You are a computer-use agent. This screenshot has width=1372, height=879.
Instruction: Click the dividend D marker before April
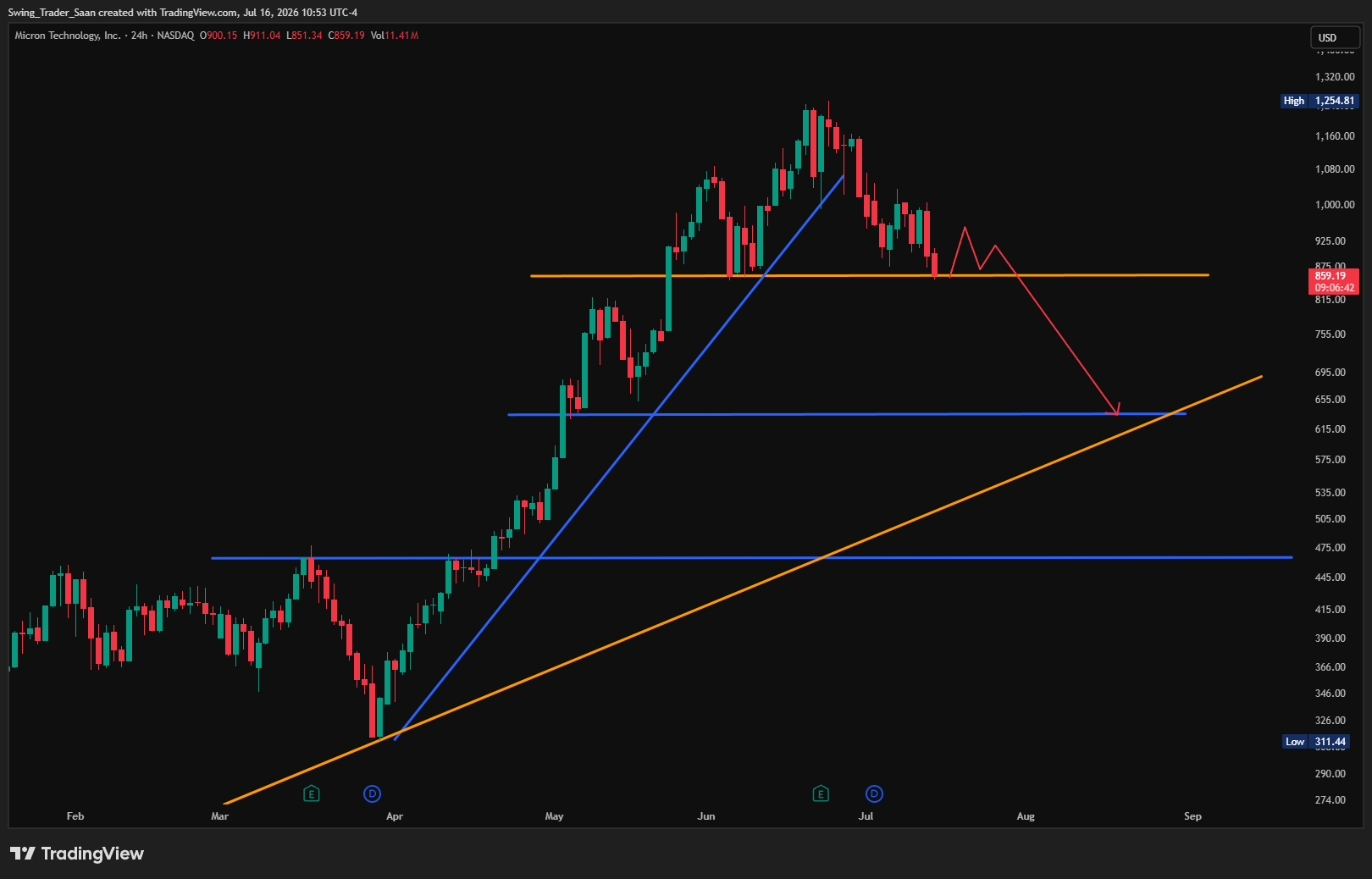[x=372, y=793]
